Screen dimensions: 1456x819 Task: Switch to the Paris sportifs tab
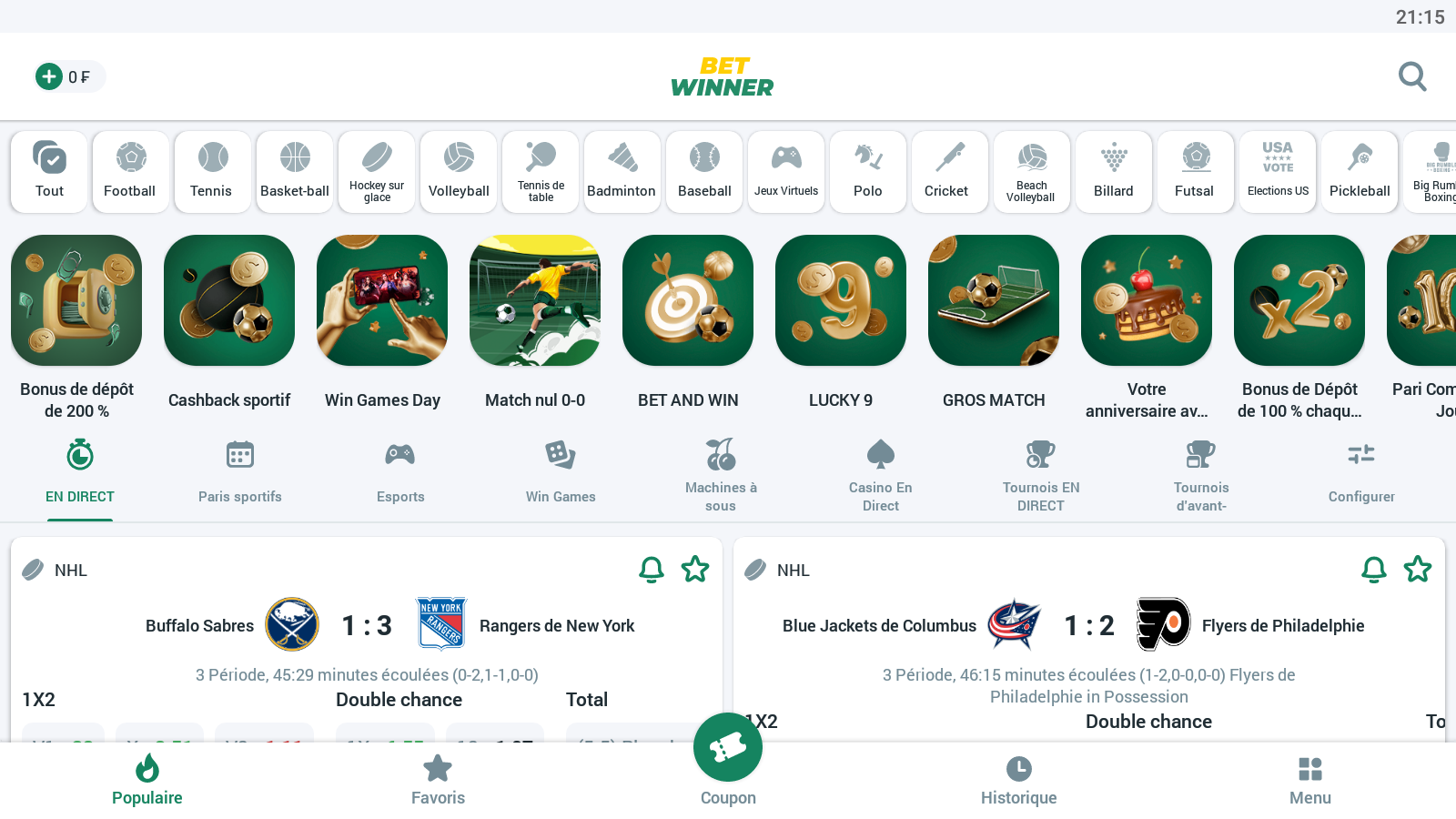pos(240,473)
